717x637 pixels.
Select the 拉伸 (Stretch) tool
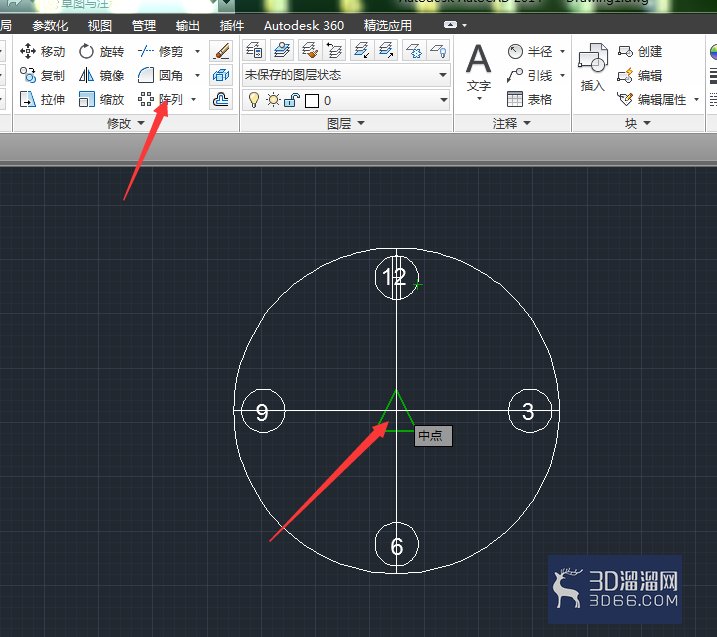pos(43,99)
